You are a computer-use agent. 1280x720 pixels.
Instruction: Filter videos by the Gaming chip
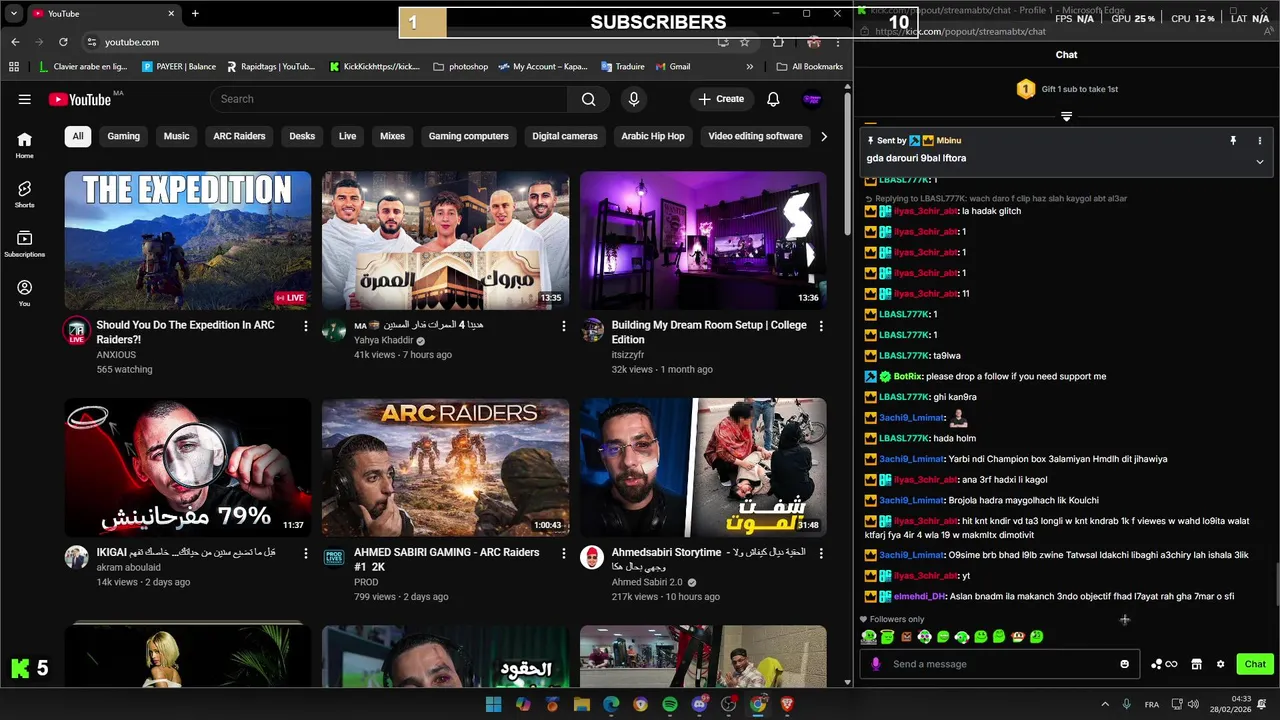pyautogui.click(x=124, y=136)
